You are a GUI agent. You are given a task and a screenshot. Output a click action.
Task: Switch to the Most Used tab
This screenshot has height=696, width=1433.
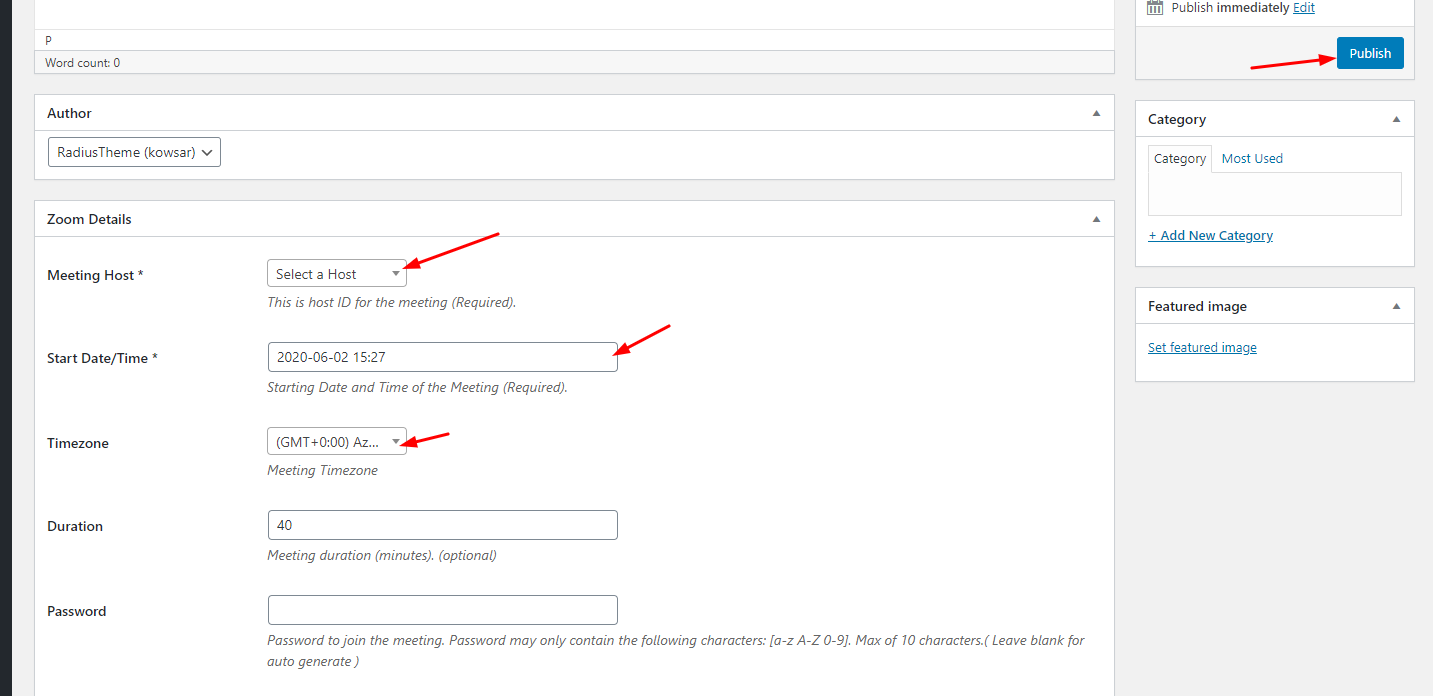(1252, 158)
